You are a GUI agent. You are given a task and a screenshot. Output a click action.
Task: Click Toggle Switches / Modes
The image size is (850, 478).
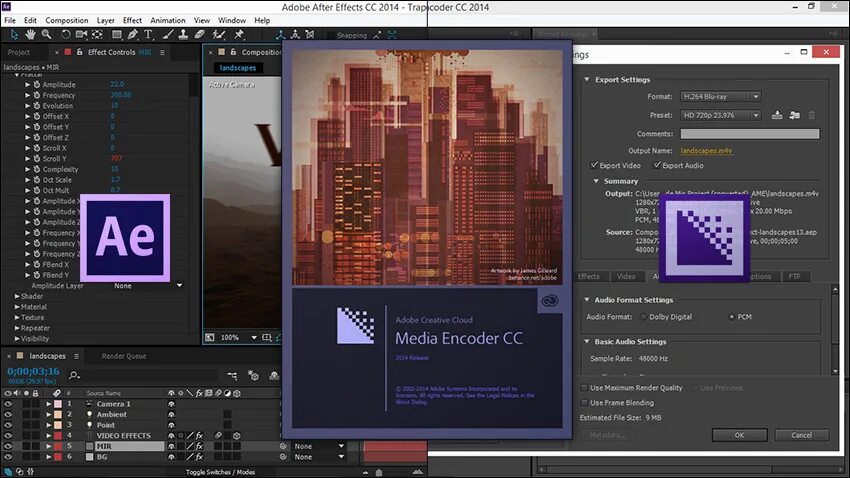point(220,473)
